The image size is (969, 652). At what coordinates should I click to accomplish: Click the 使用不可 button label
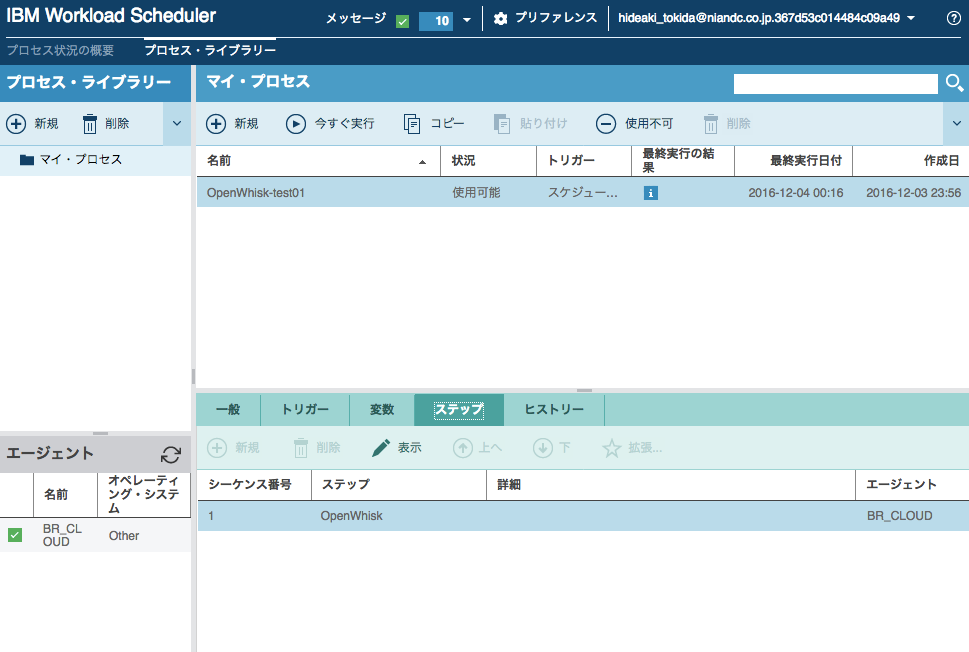(649, 124)
